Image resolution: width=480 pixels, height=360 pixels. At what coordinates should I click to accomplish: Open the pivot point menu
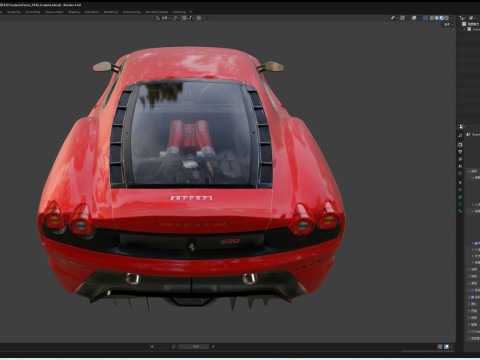pyautogui.click(x=176, y=18)
